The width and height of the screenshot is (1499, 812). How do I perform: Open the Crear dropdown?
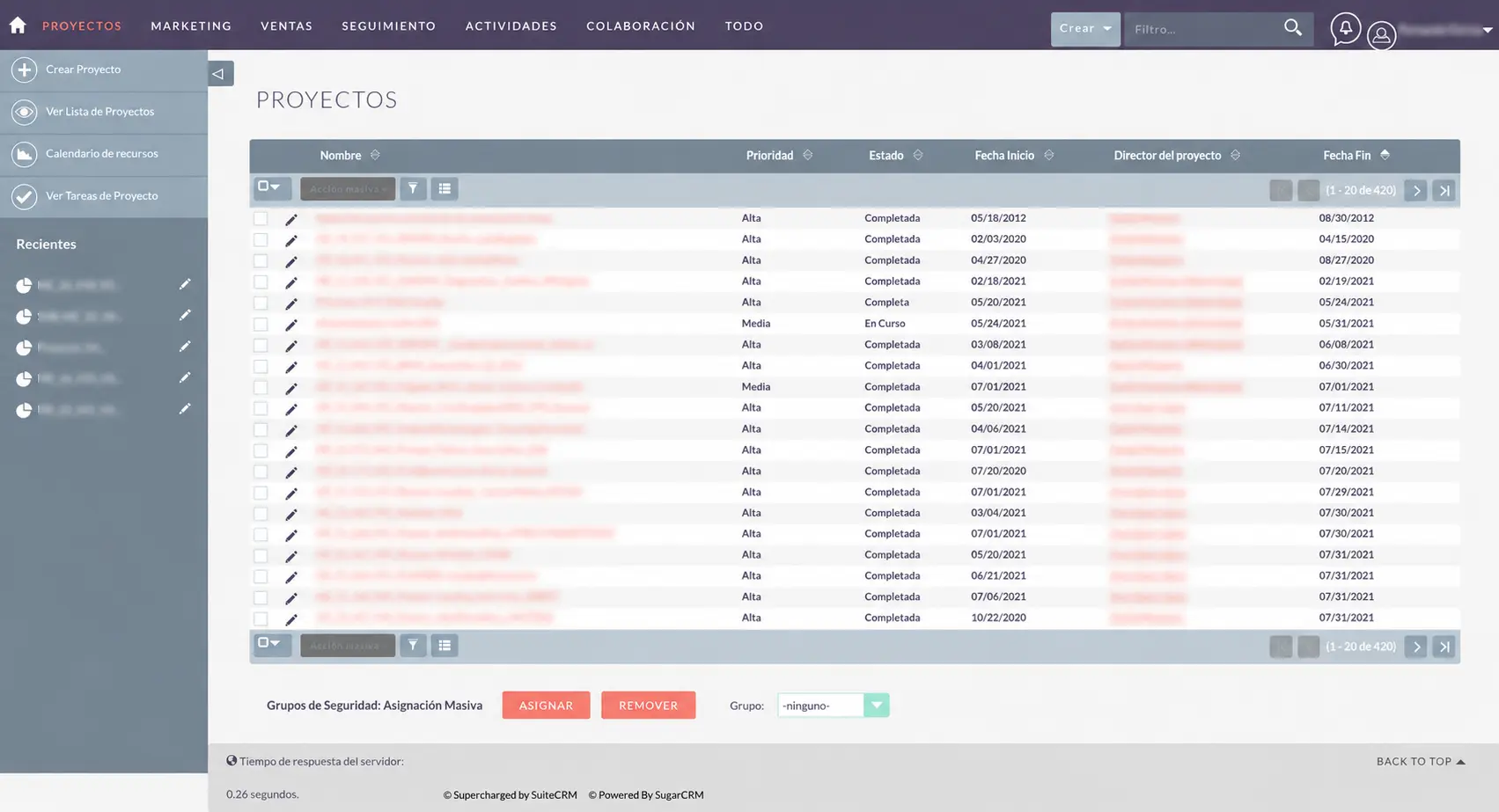[1085, 28]
